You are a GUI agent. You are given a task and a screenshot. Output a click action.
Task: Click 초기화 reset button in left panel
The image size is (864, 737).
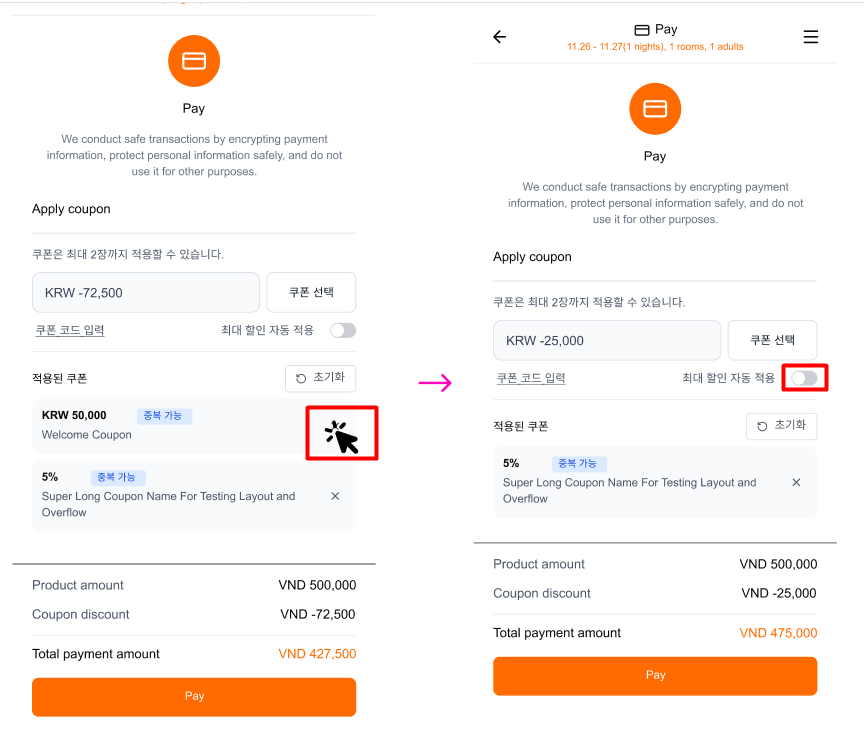coord(320,378)
